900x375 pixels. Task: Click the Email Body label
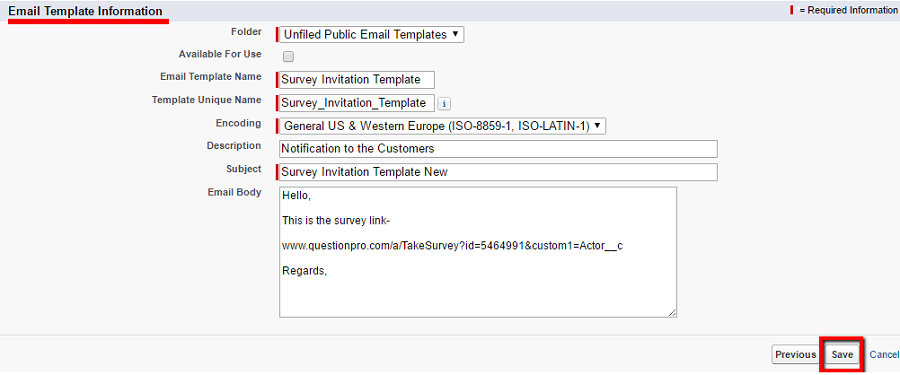234,192
